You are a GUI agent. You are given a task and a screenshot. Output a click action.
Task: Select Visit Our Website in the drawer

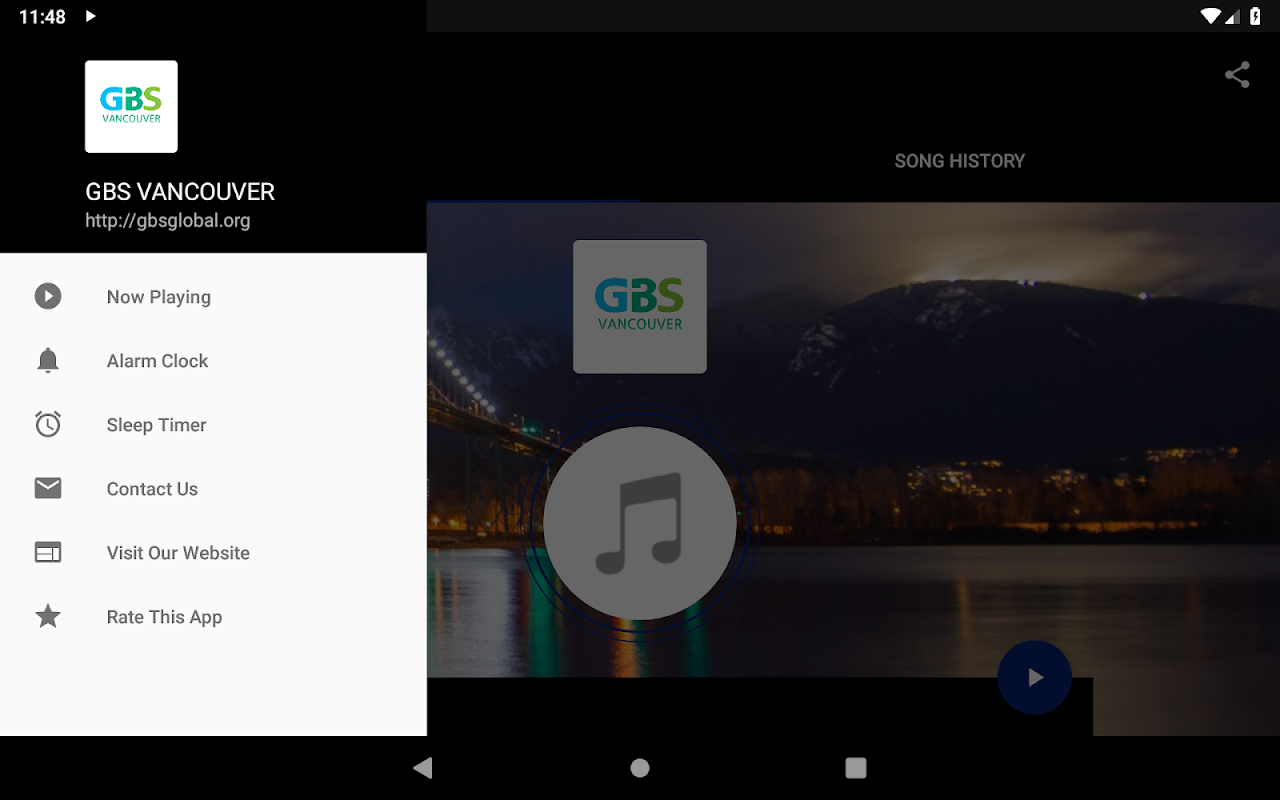213,553
